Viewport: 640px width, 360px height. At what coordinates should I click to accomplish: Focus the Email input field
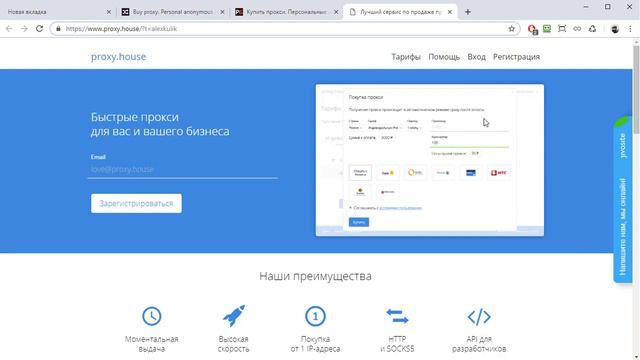182,169
